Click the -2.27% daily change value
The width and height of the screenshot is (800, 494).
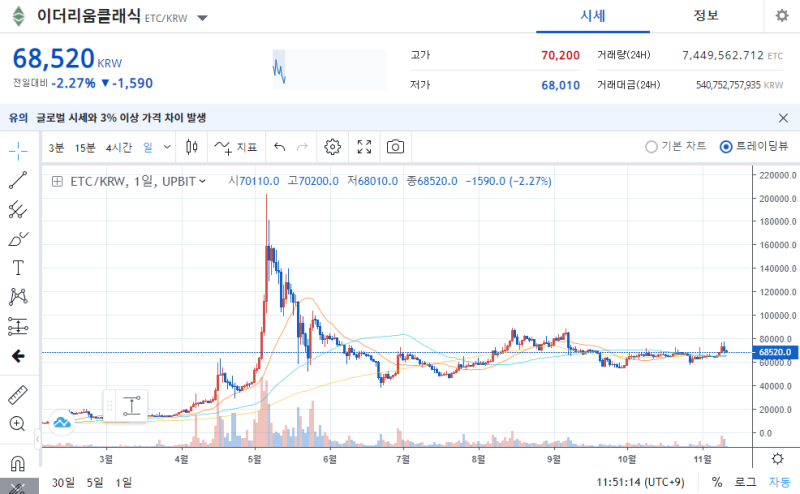coord(73,83)
